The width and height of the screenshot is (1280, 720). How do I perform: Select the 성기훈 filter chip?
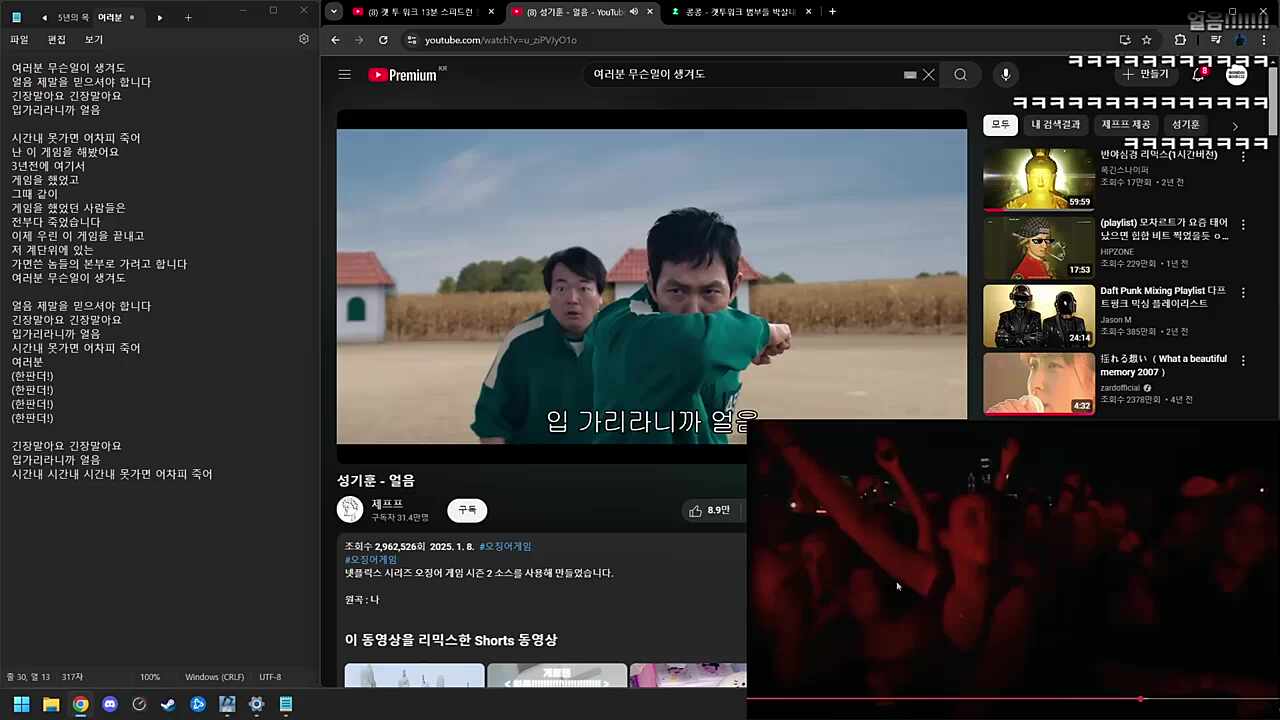click(1186, 125)
